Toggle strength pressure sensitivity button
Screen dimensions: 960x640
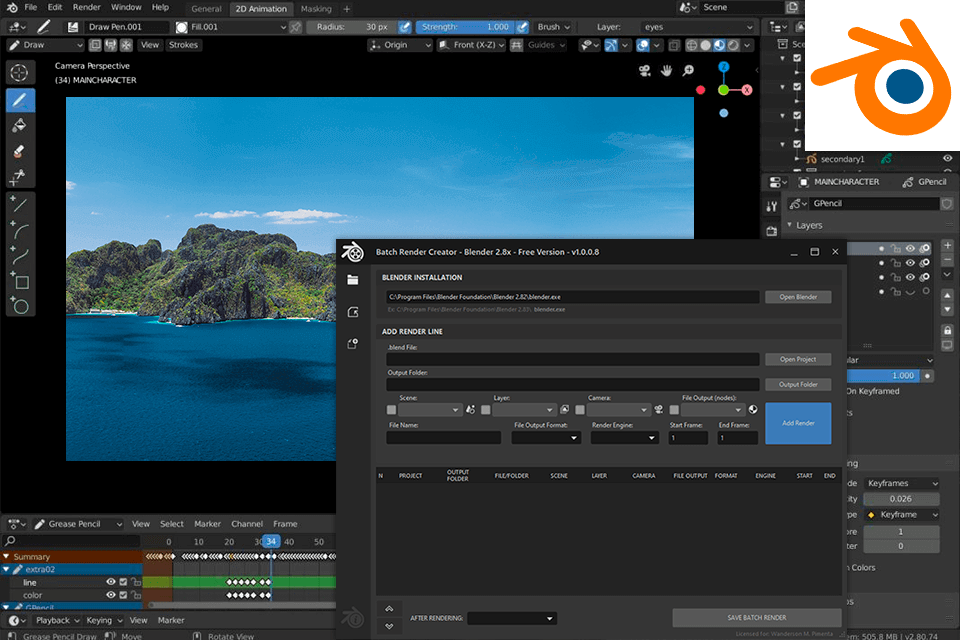click(522, 27)
